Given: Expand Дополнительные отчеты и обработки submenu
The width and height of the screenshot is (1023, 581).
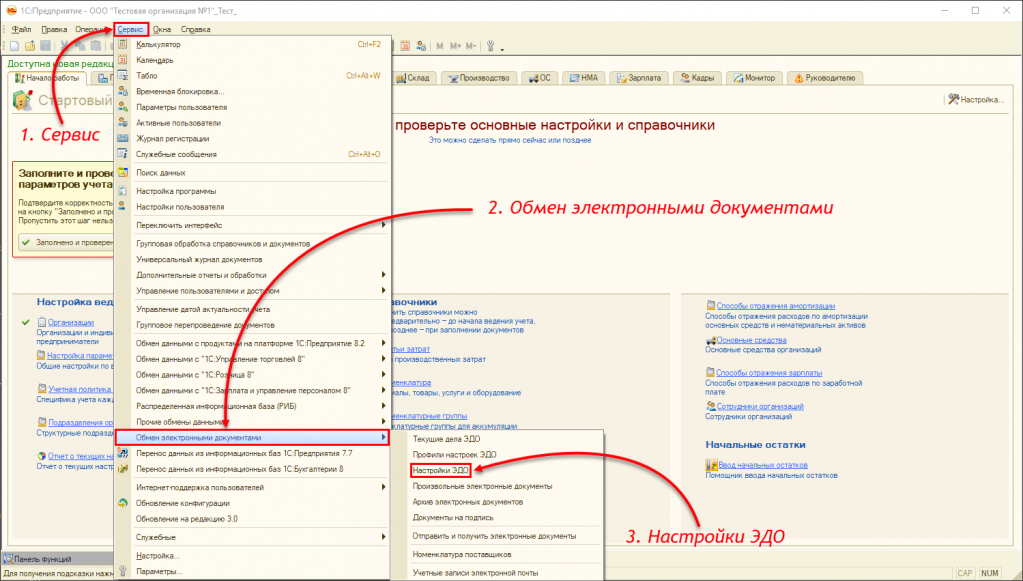Looking at the screenshot, I should click(253, 275).
